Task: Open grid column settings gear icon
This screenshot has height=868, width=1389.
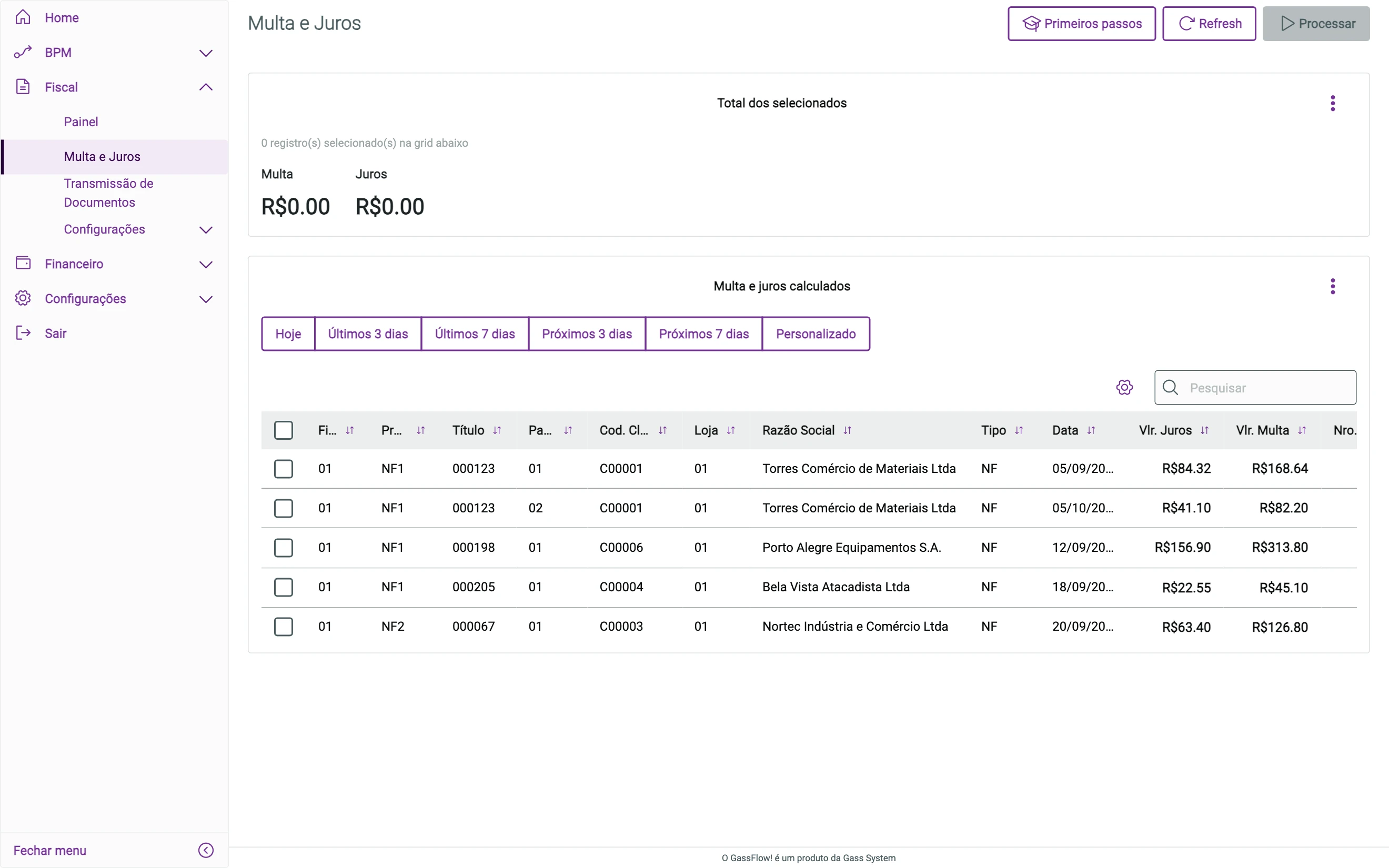Action: 1124,388
